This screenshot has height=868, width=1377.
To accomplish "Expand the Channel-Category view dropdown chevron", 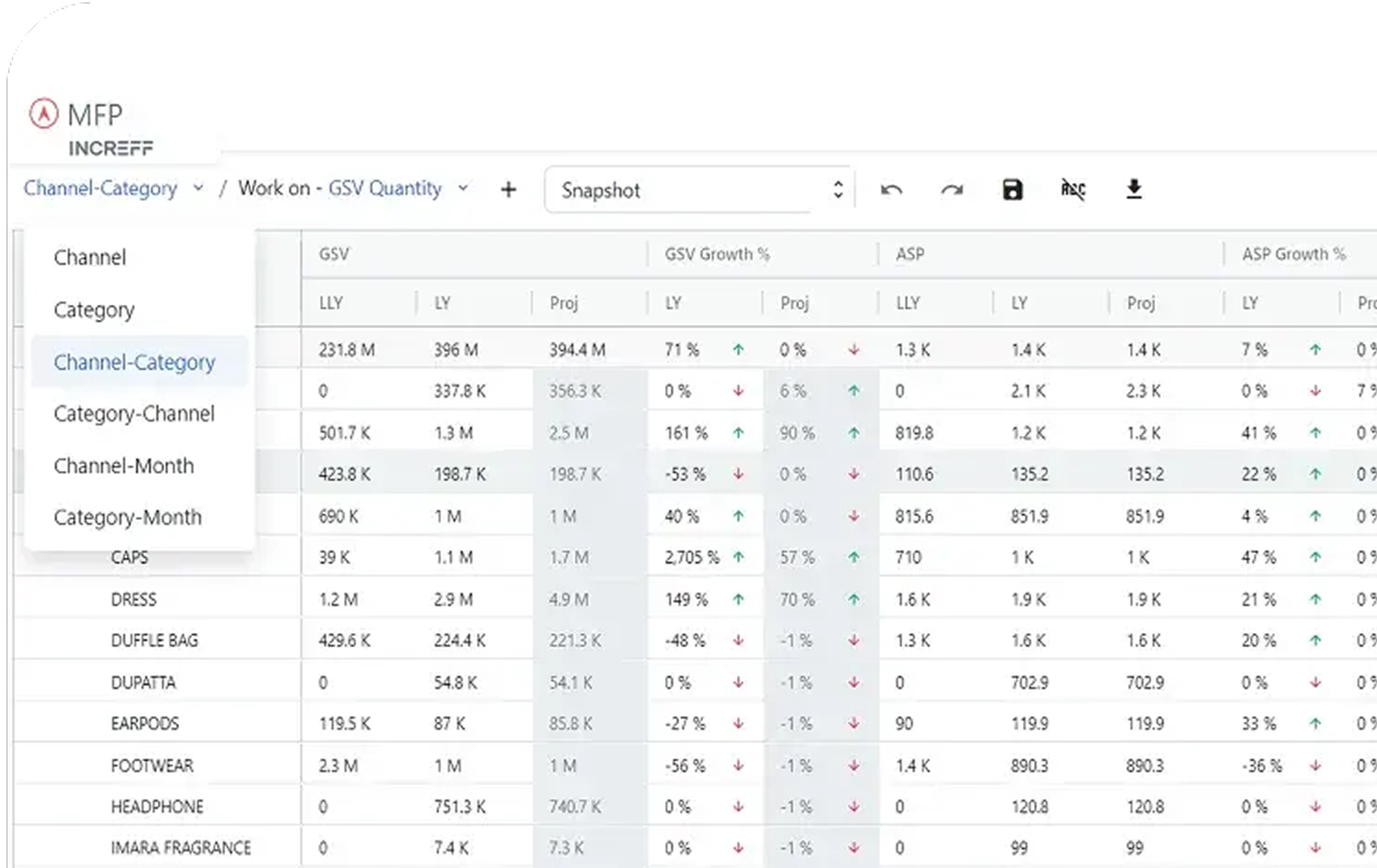I will (198, 188).
